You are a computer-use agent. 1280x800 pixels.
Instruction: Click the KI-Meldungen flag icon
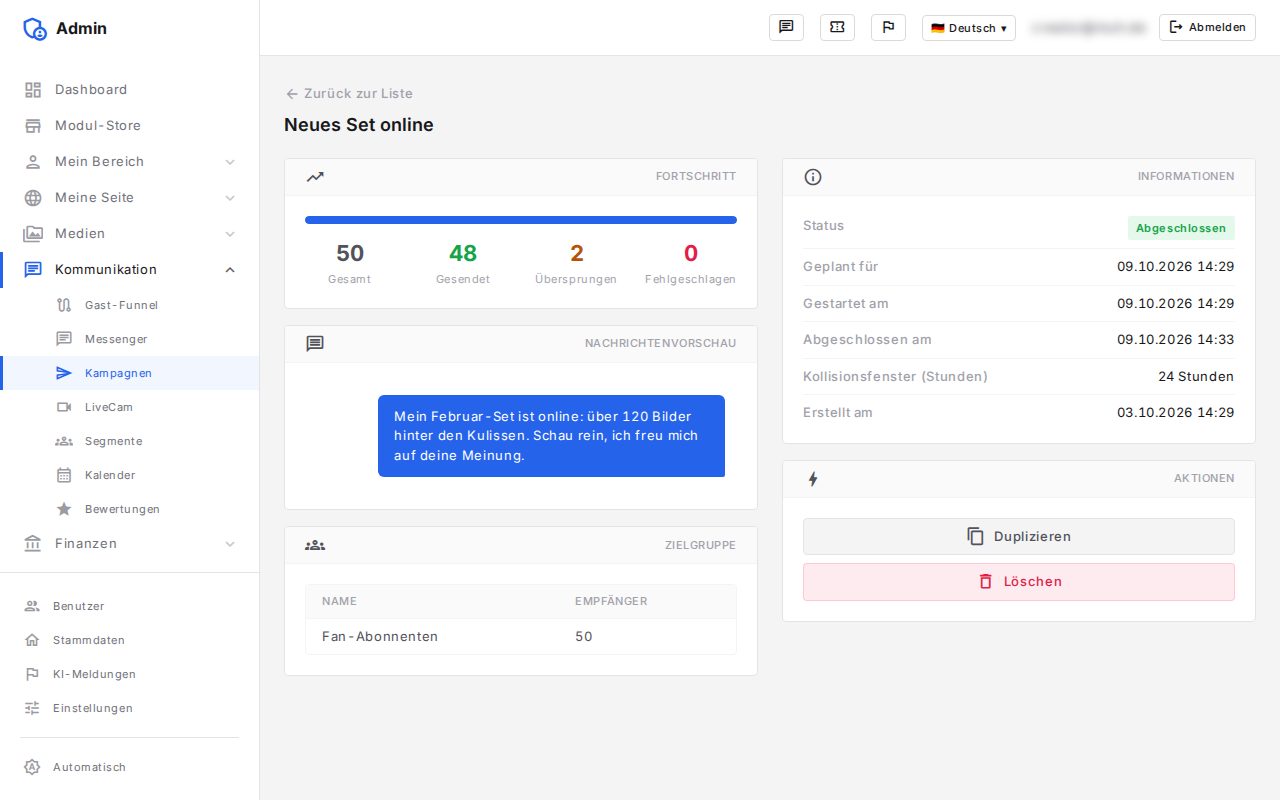coord(32,674)
